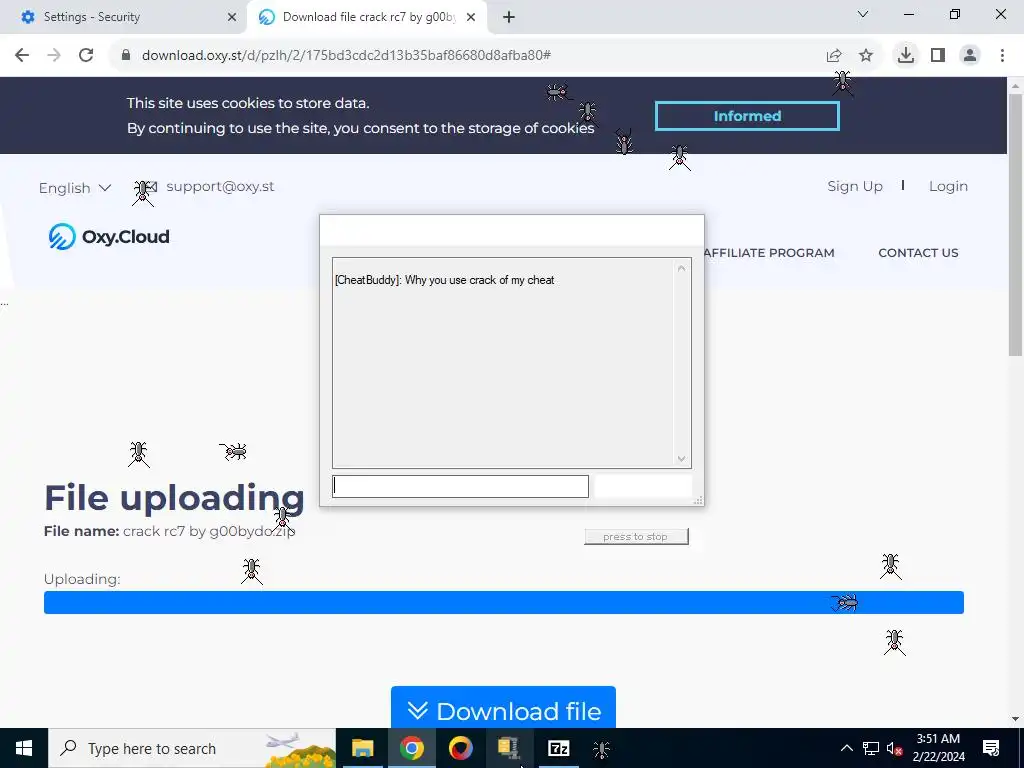Open the Chrome three-dot menu

coord(1002,56)
